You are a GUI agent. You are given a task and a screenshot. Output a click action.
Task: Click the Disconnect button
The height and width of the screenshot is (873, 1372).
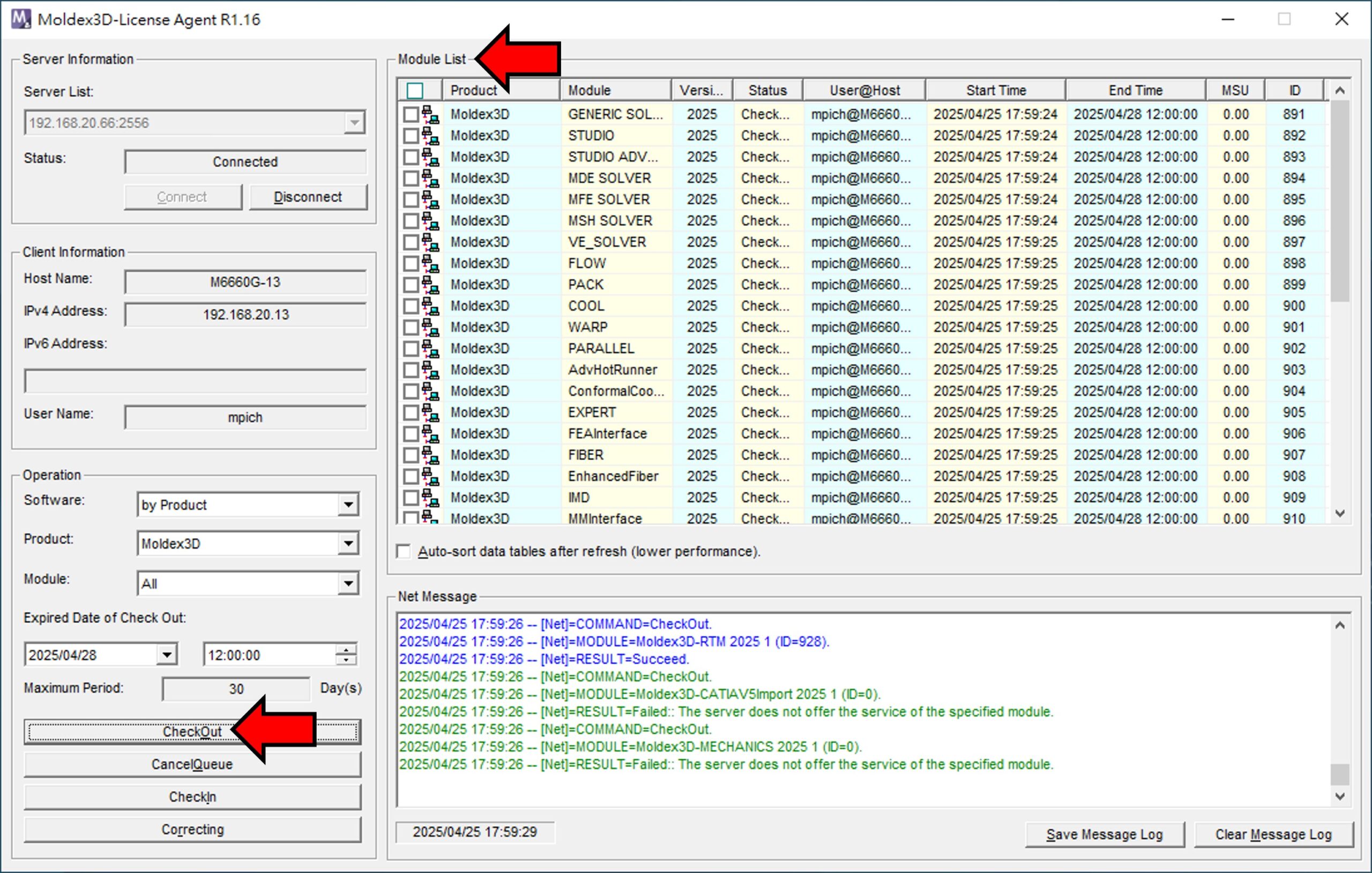pyautogui.click(x=308, y=197)
